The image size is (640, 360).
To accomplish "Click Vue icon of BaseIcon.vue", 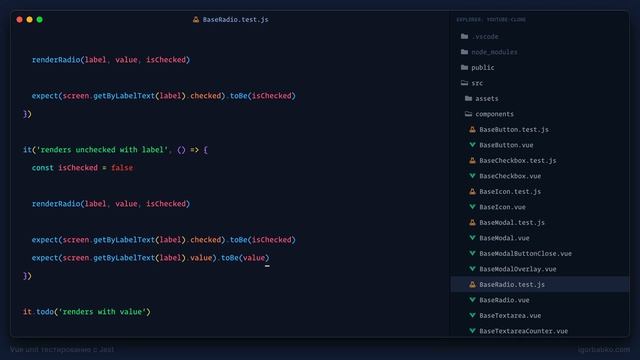I will tap(472, 207).
